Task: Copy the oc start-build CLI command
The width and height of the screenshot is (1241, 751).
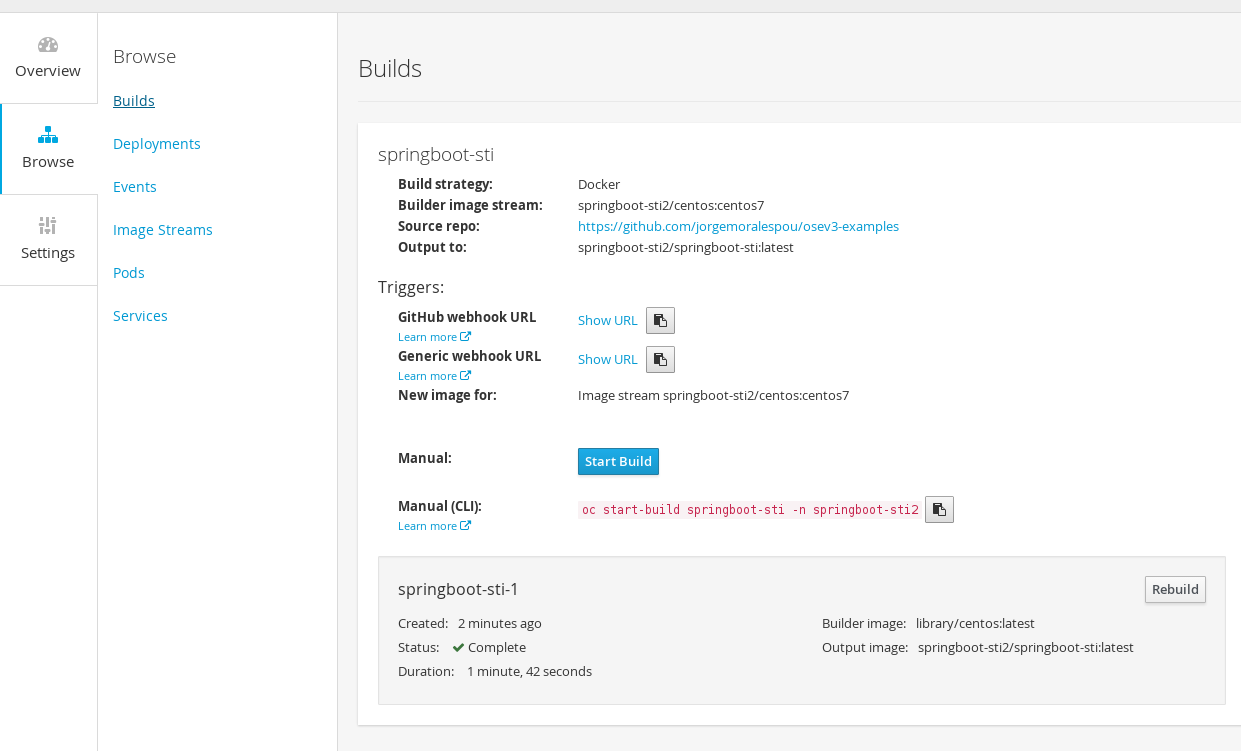Action: [939, 510]
